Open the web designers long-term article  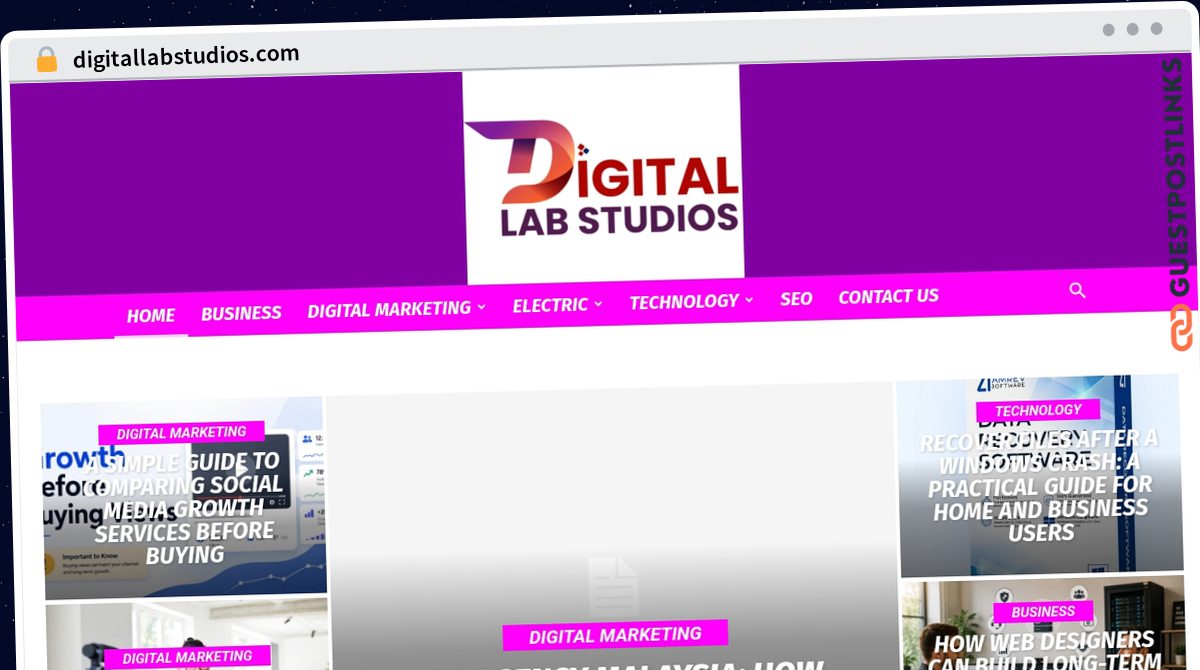click(1045, 650)
